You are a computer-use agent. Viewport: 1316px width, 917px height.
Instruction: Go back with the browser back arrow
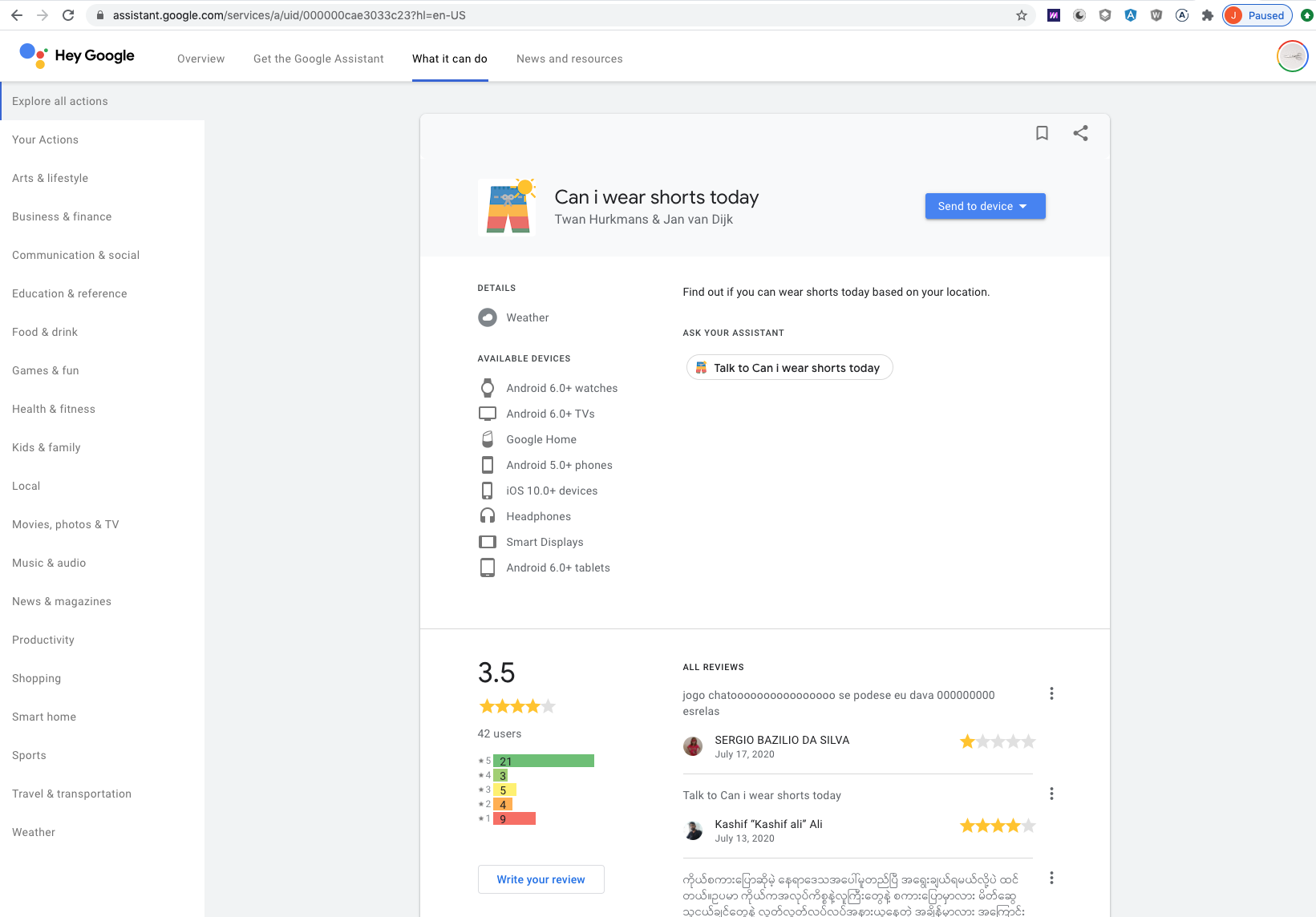point(17,15)
